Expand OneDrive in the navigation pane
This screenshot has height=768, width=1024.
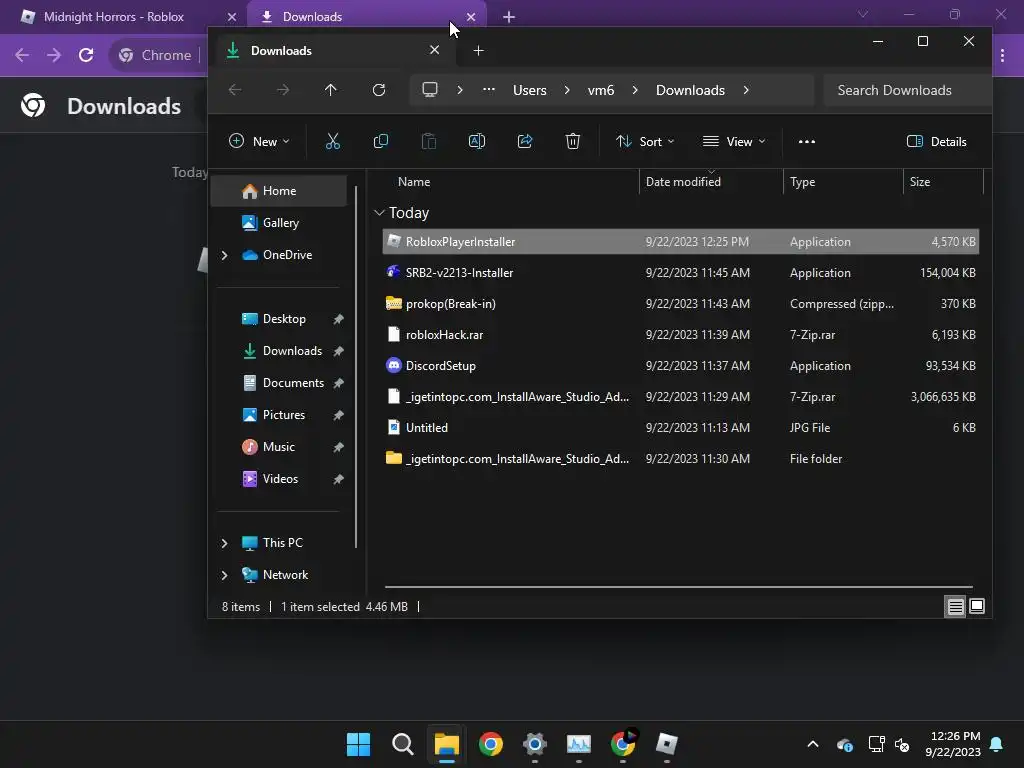click(225, 255)
